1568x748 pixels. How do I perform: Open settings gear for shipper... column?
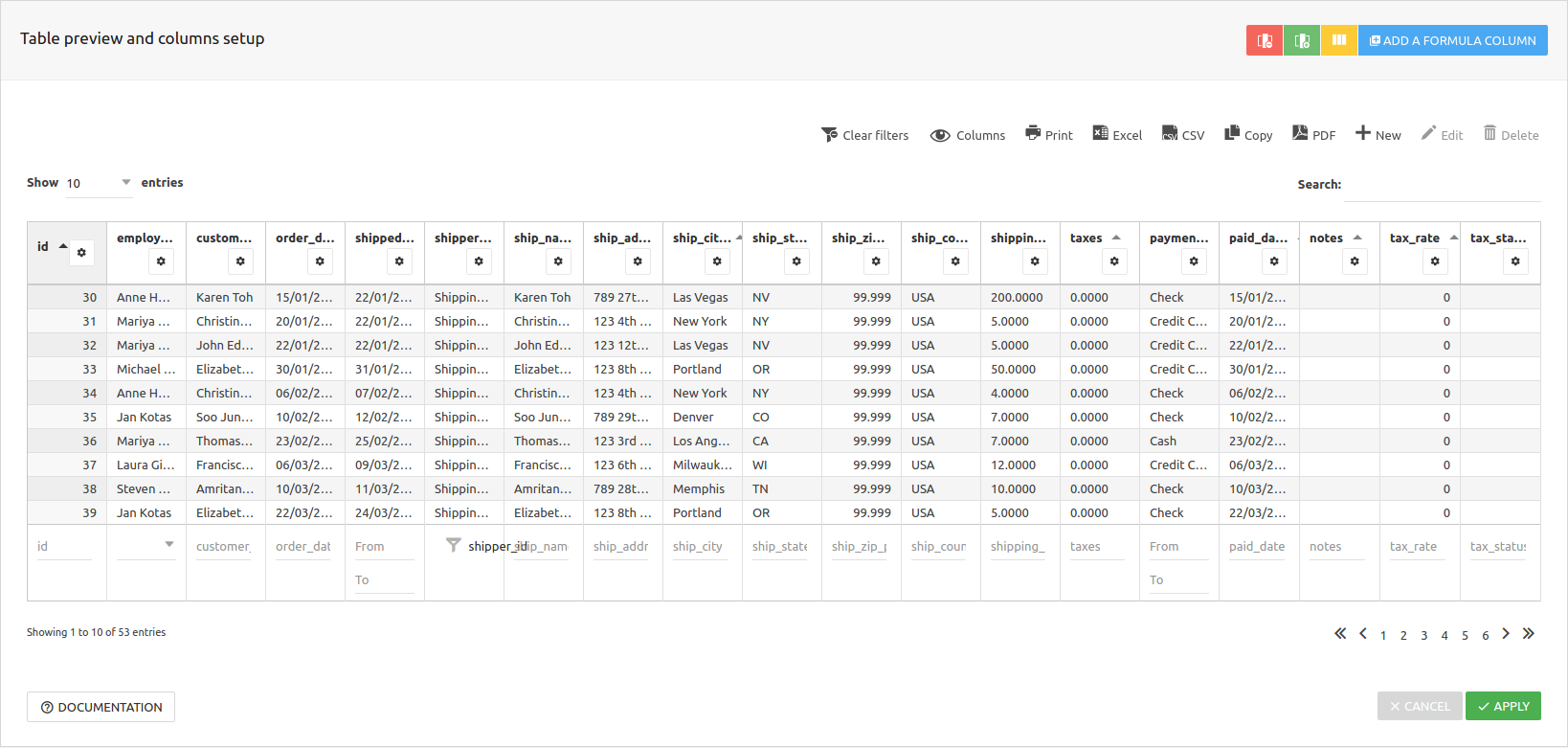point(479,261)
